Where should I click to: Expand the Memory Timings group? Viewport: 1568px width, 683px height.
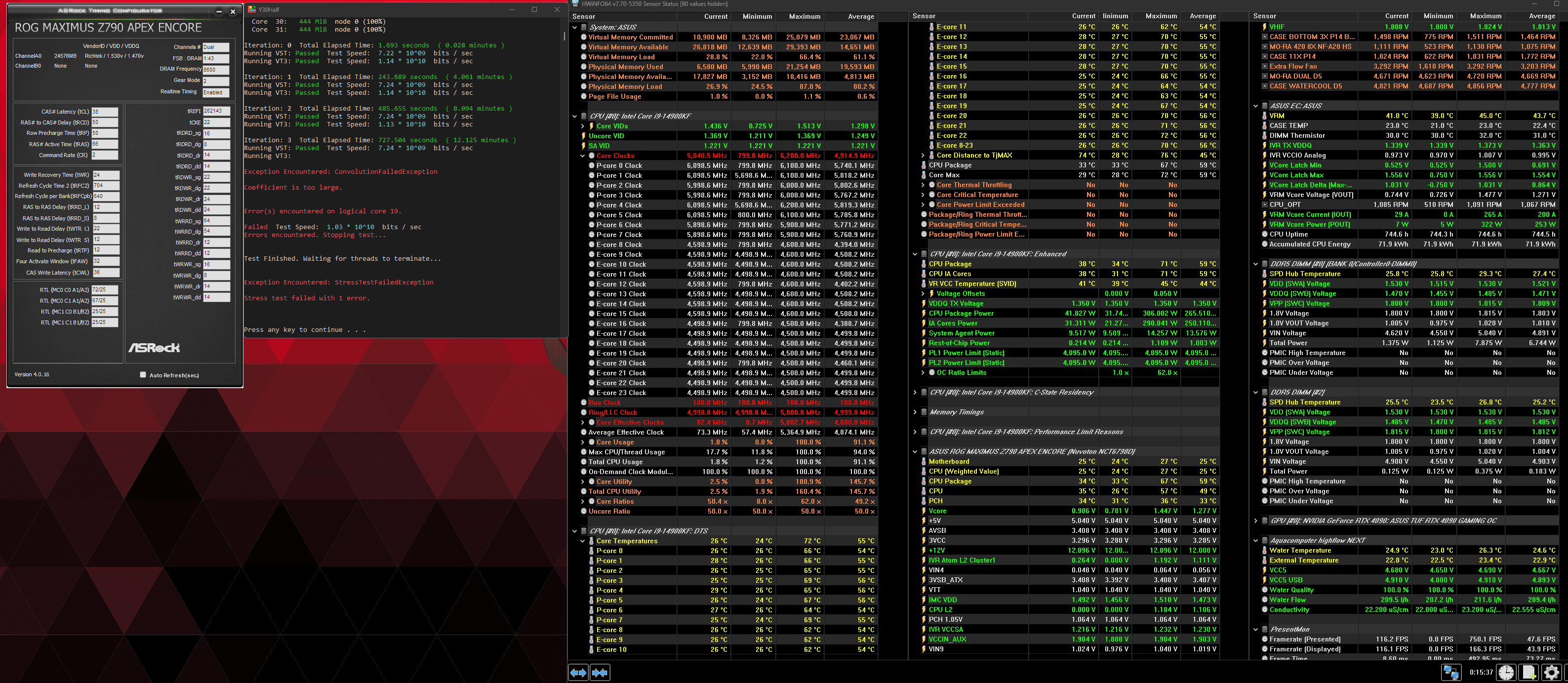click(915, 412)
